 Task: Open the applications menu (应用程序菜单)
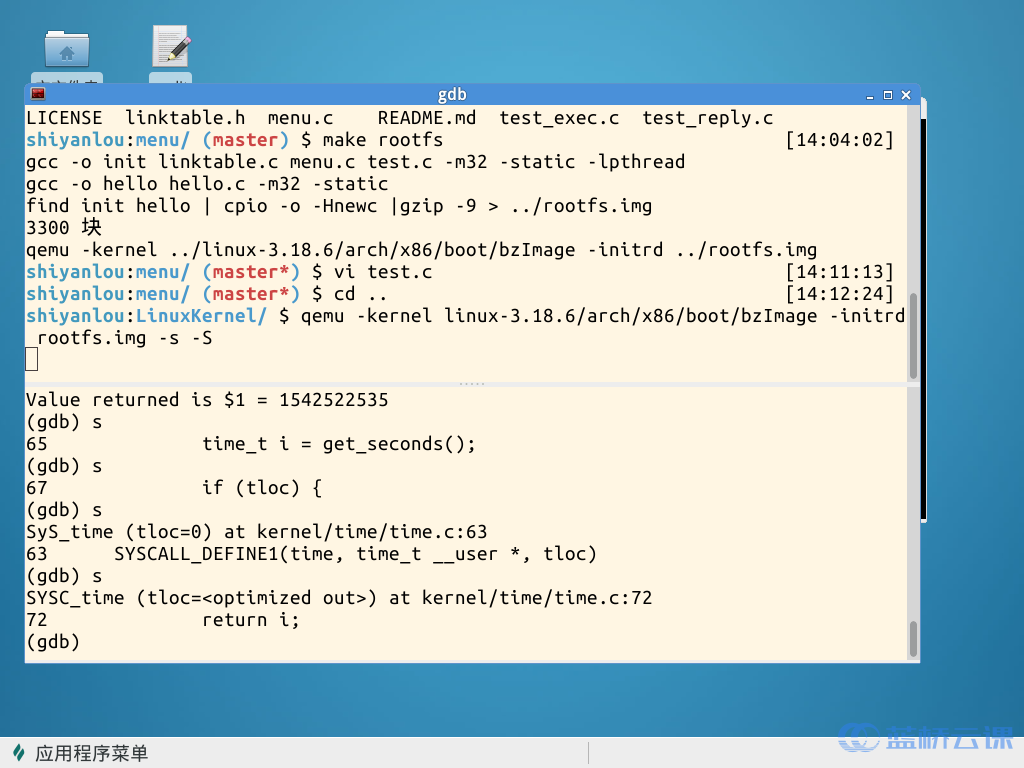[x=91, y=753]
